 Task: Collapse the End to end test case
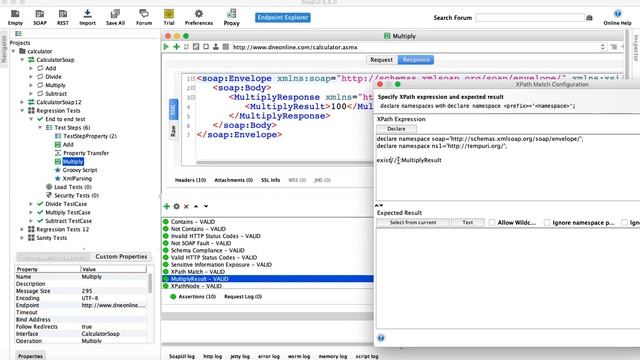click(31, 119)
